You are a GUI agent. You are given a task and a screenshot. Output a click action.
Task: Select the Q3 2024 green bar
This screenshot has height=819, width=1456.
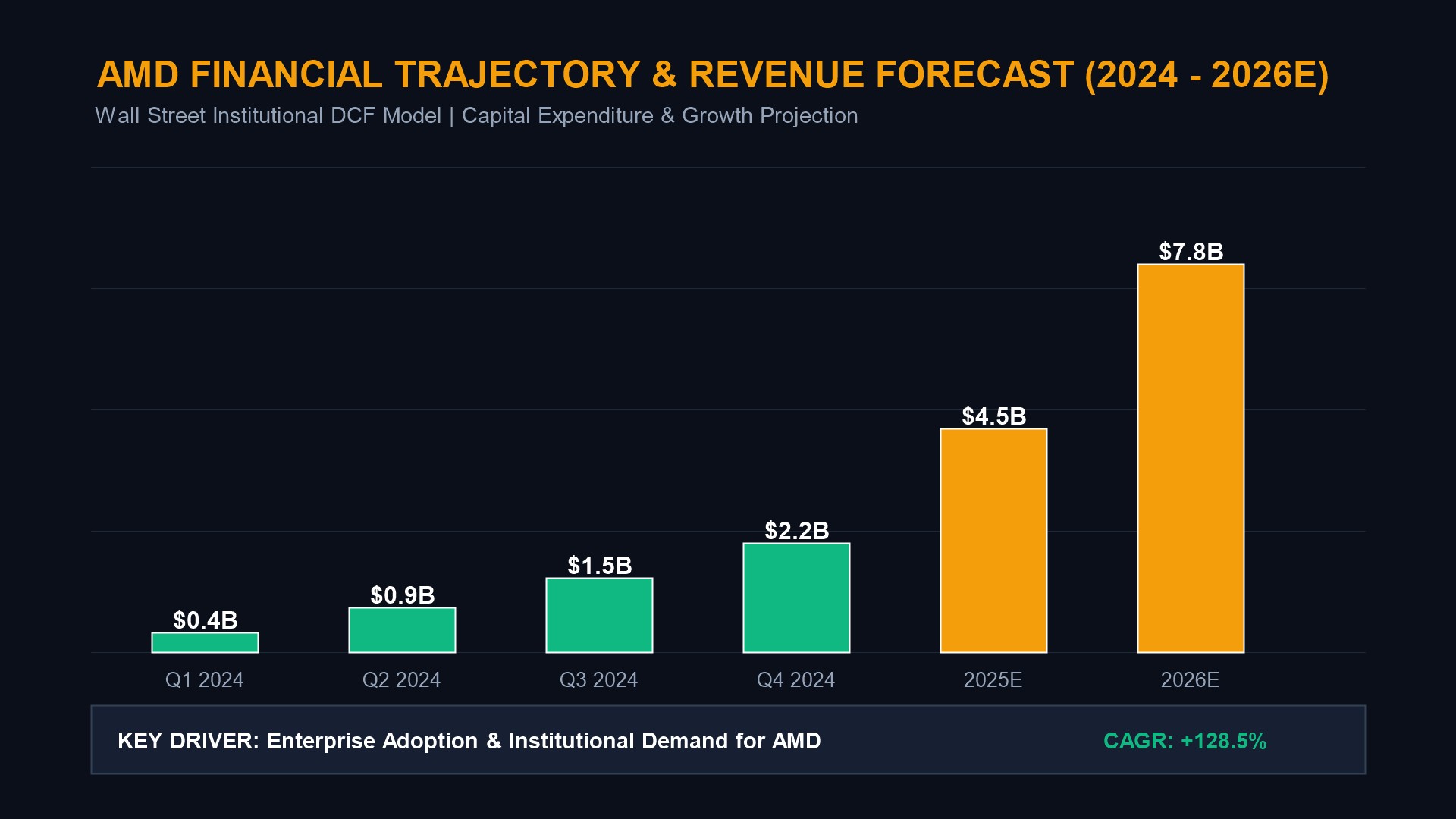point(599,615)
